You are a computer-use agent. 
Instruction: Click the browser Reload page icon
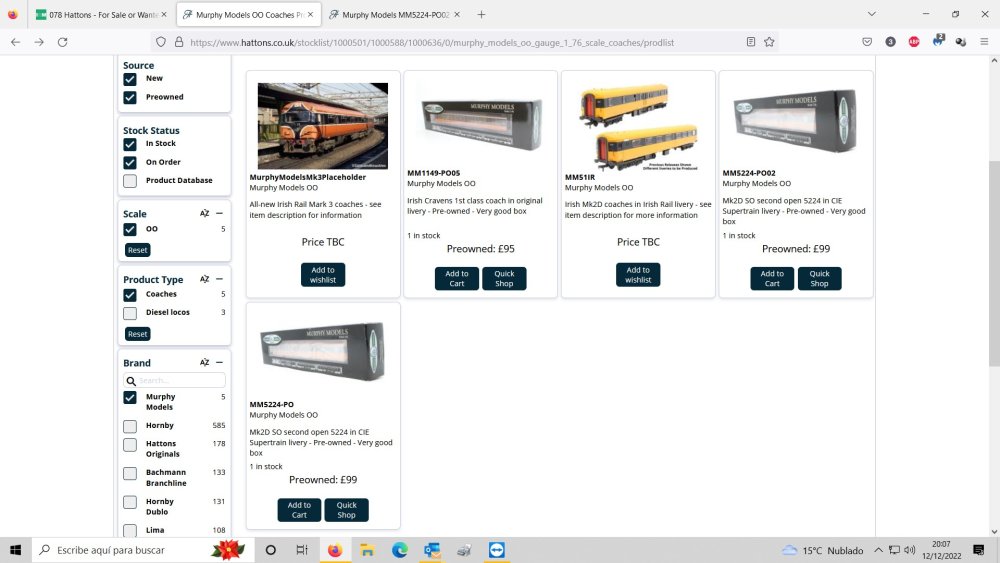62,42
